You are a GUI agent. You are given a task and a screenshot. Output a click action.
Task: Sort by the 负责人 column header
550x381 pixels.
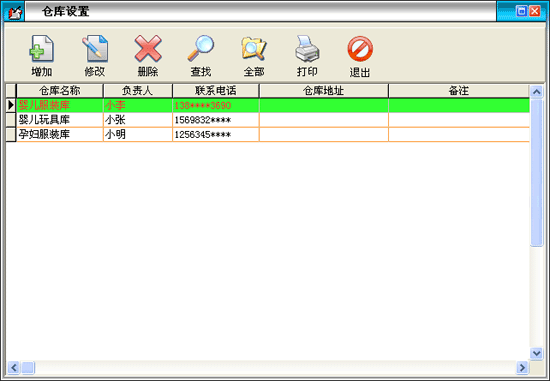point(138,91)
